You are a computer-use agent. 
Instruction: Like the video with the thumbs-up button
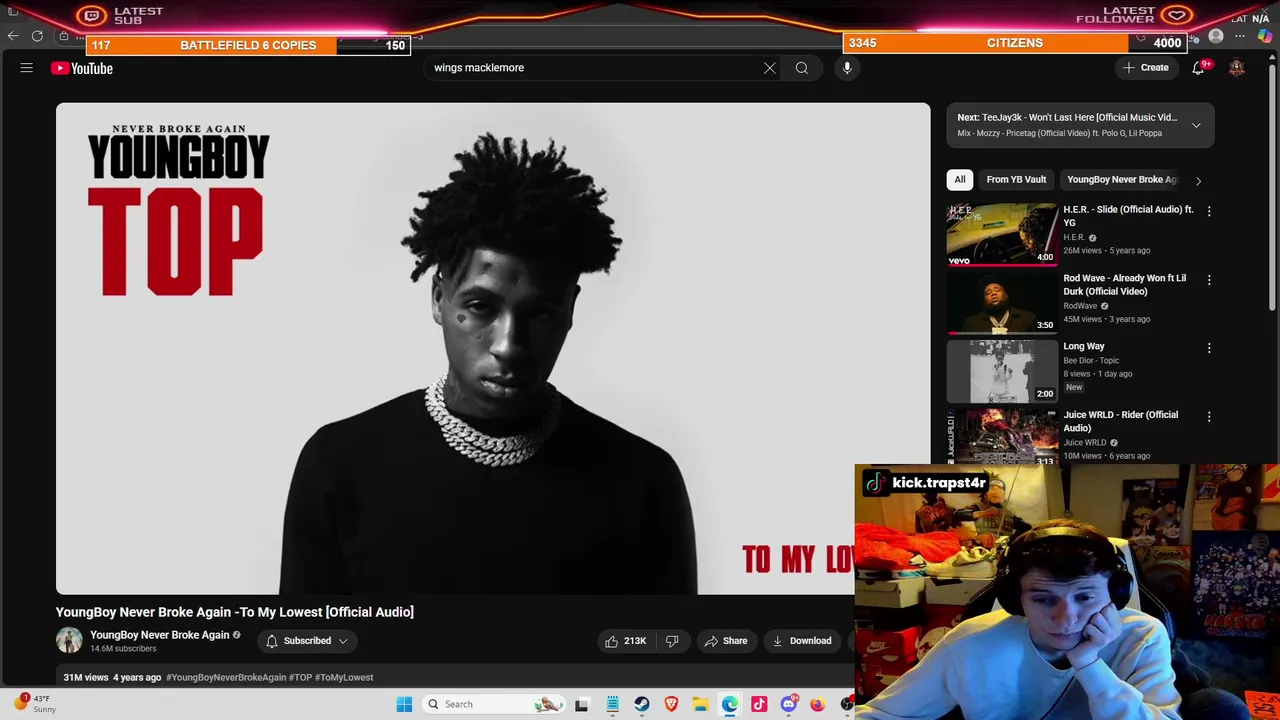625,641
